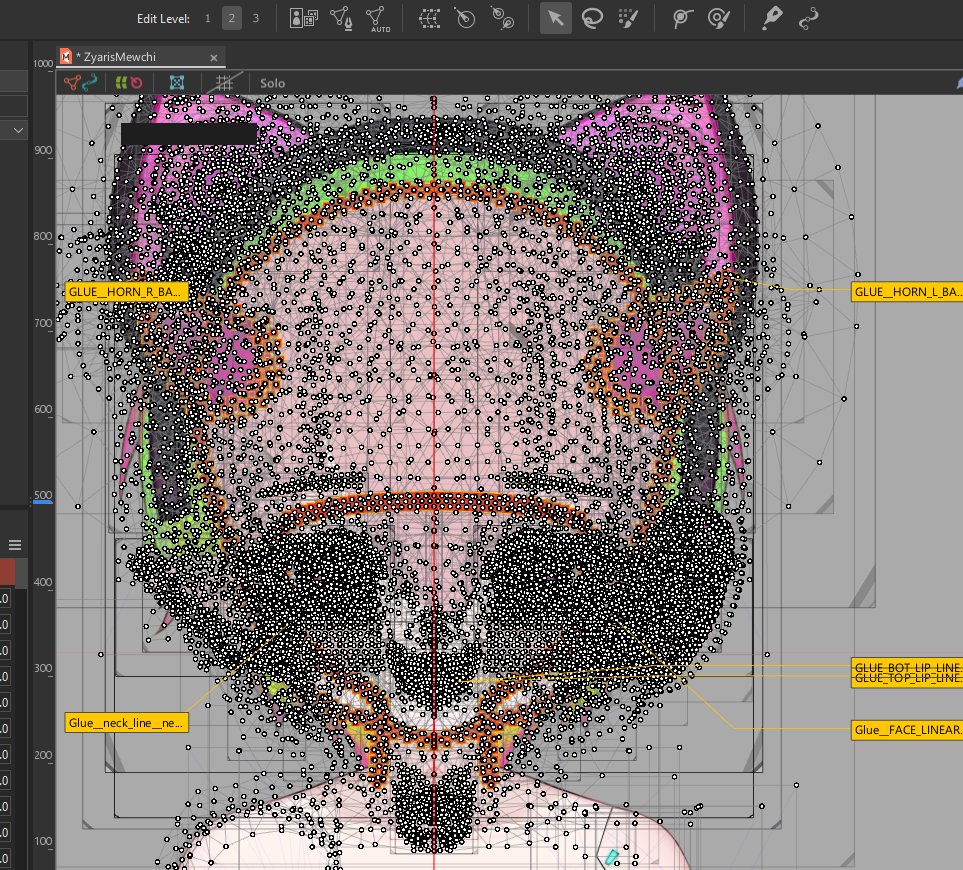Viewport: 963px width, 870px height.
Task: Open the texture atlas editor icon
Action: coord(303,18)
